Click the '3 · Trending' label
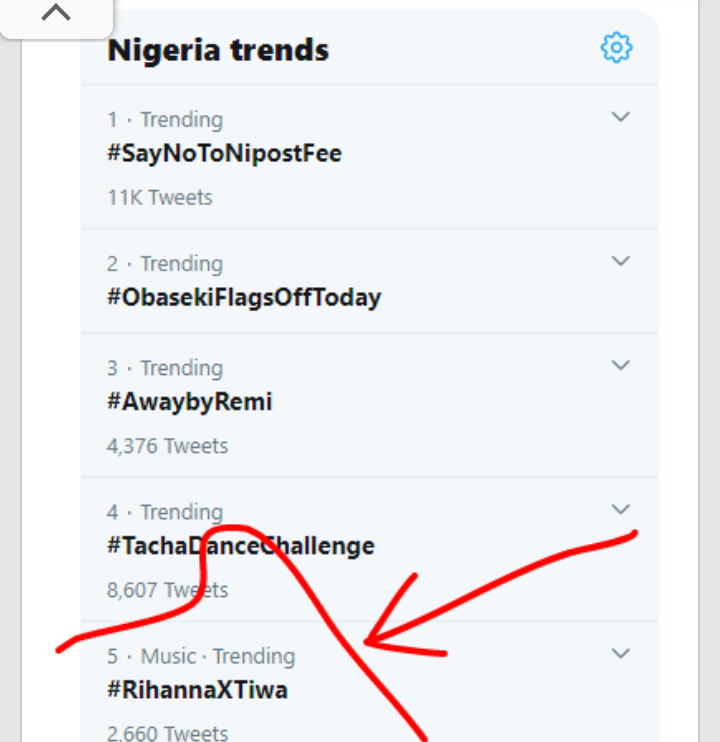720x742 pixels. point(165,368)
